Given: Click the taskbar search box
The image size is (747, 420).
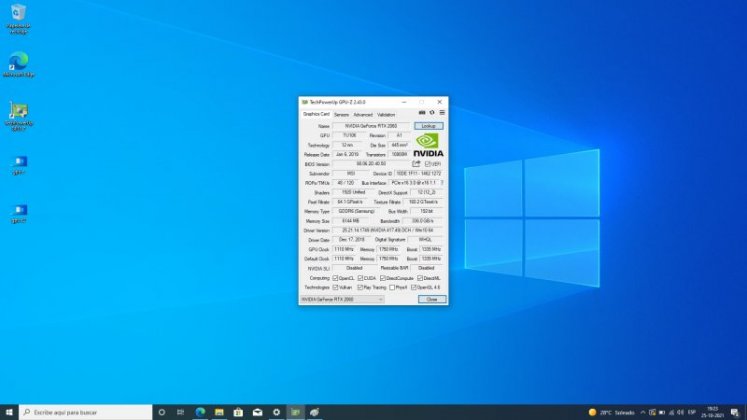Looking at the screenshot, I should pyautogui.click(x=86, y=412).
